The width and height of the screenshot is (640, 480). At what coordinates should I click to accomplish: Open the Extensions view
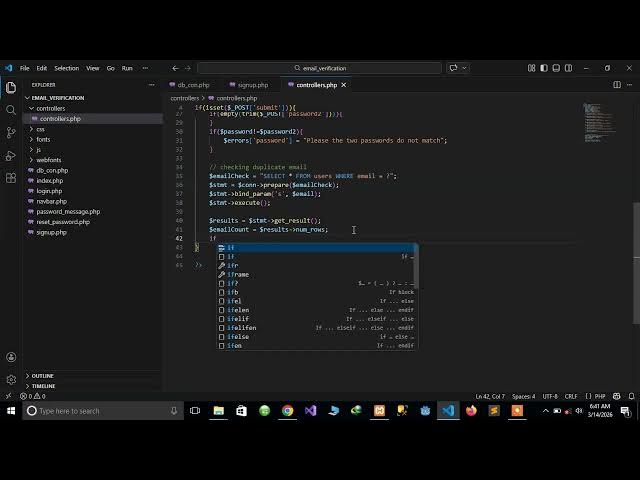point(11,178)
